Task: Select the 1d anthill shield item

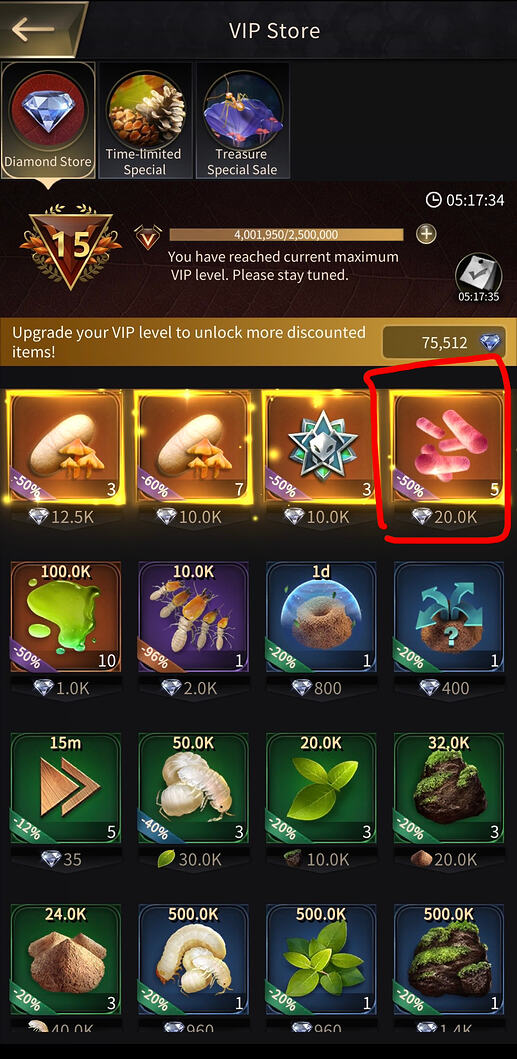Action: [321, 617]
